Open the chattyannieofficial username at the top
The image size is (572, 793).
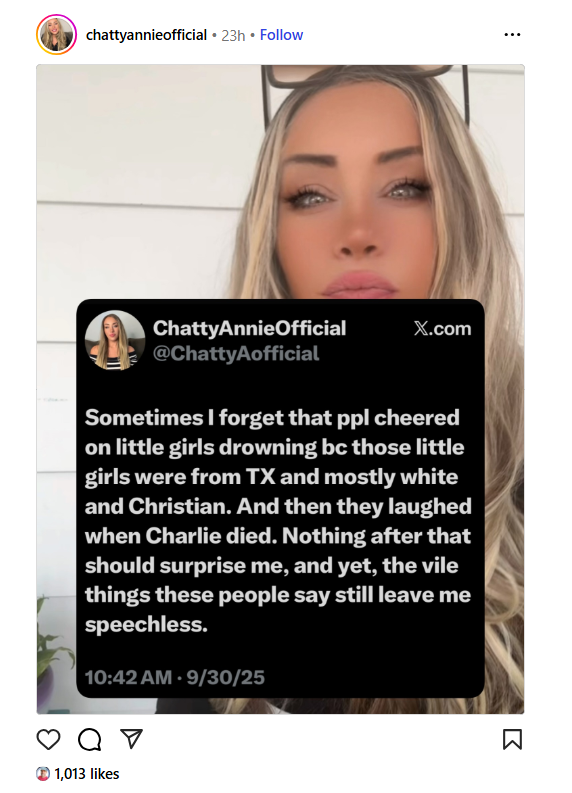tap(146, 35)
